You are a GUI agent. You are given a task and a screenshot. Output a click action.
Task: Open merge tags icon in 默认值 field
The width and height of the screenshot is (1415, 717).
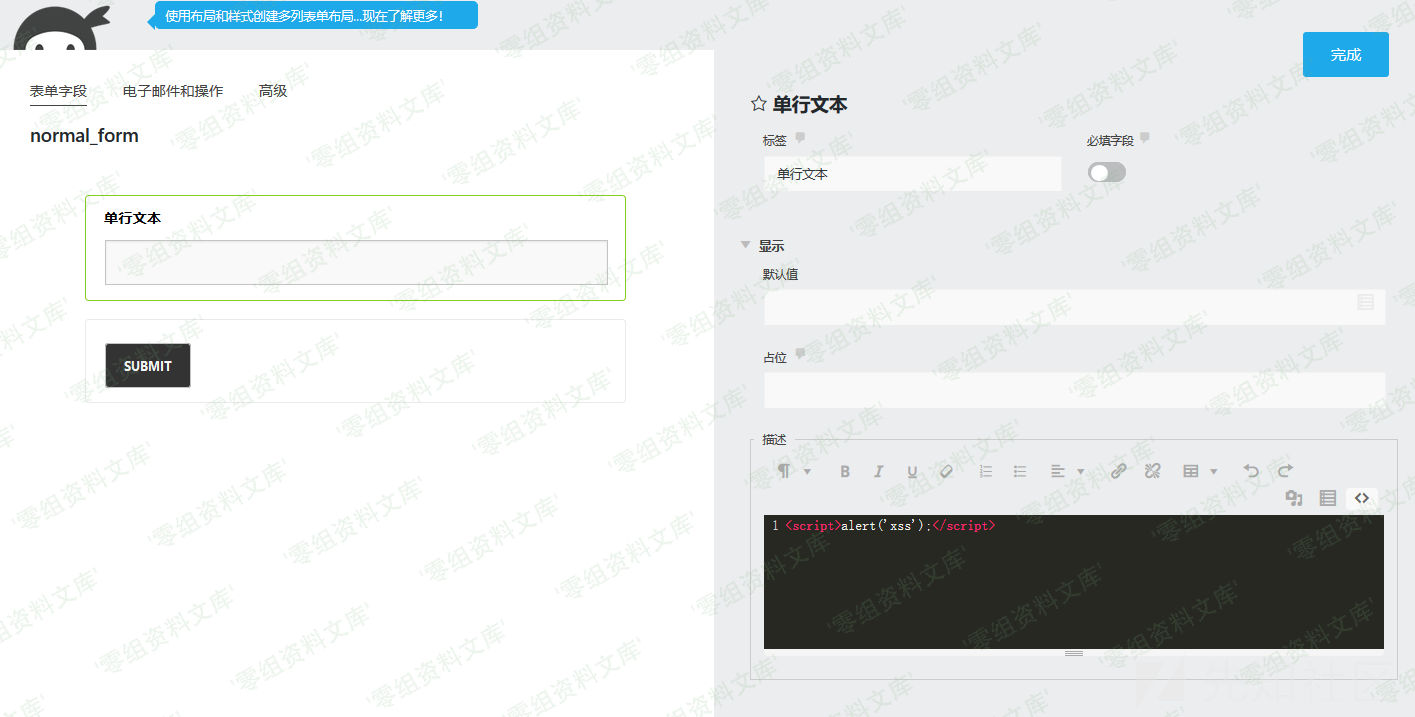pyautogui.click(x=1366, y=302)
